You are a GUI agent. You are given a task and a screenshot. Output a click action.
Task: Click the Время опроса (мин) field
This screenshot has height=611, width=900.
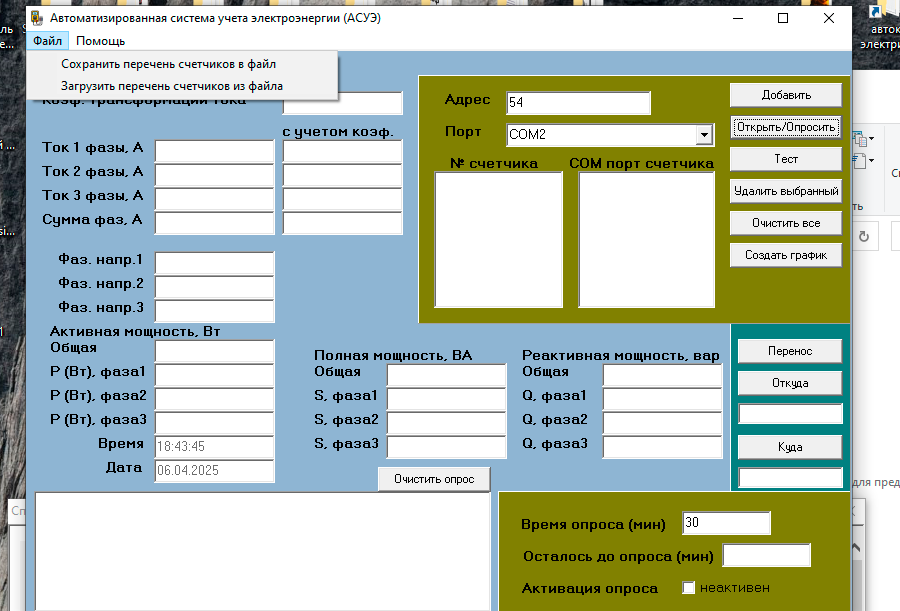click(x=726, y=523)
